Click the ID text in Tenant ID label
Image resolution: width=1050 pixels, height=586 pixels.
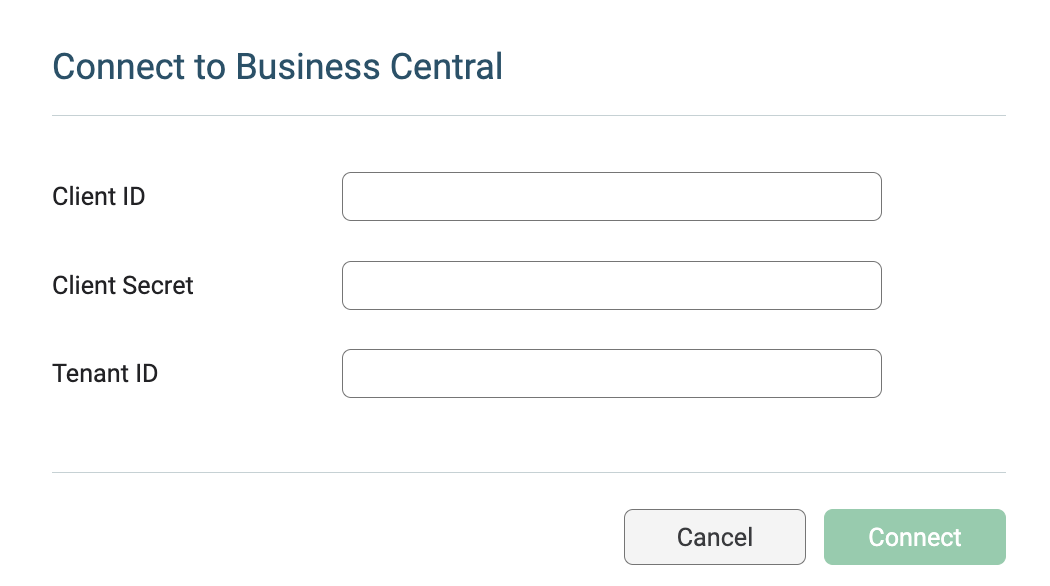coord(146,373)
